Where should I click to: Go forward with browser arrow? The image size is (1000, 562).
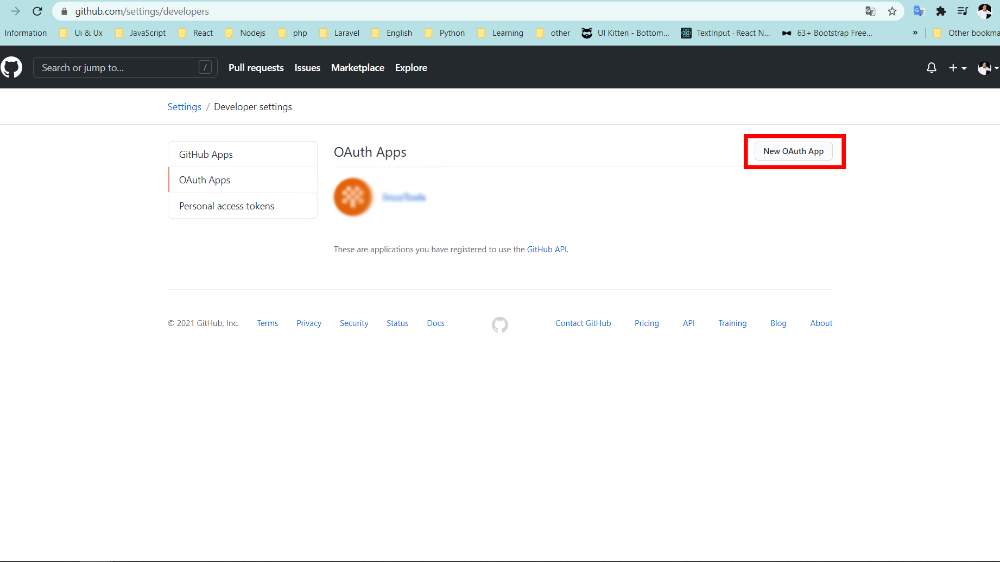click(x=15, y=11)
